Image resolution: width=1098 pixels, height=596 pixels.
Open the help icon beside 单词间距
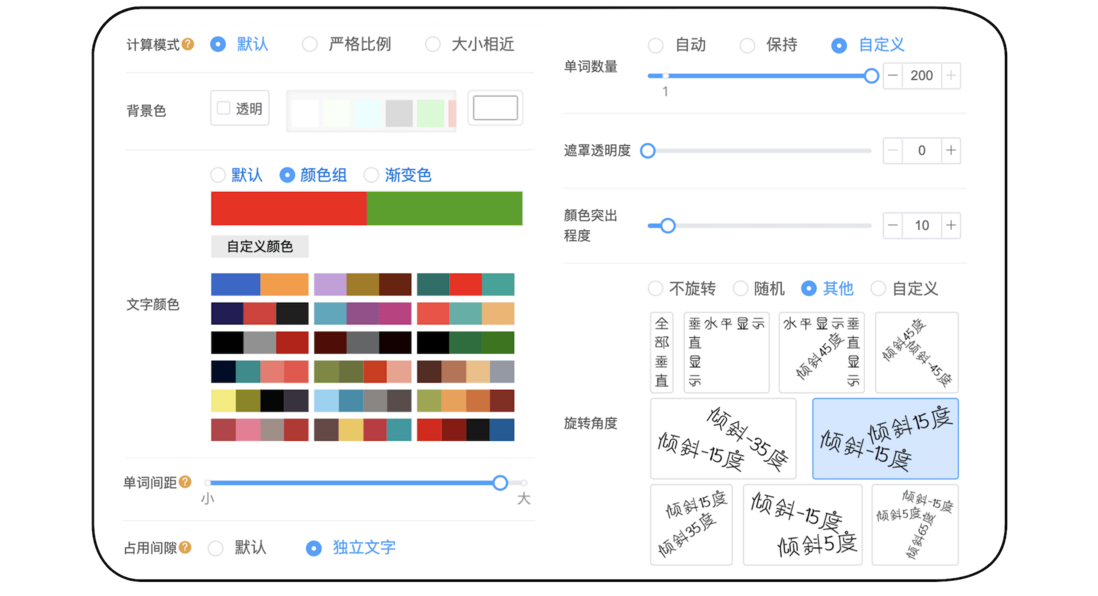(x=185, y=482)
